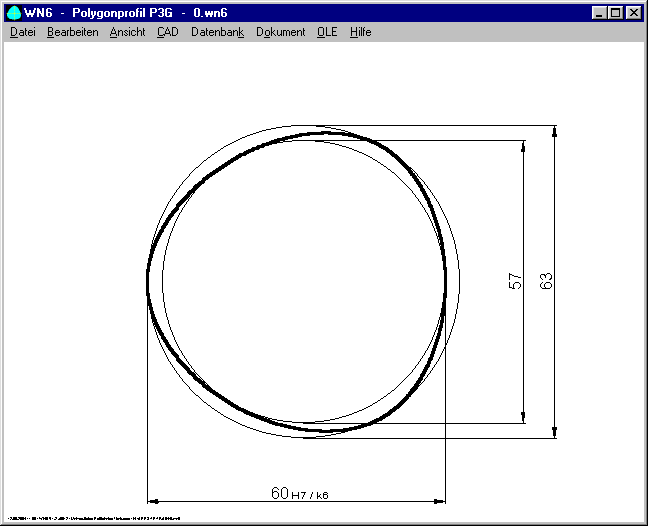The height and width of the screenshot is (526, 648).
Task: Open the Datei menu
Action: [22, 32]
